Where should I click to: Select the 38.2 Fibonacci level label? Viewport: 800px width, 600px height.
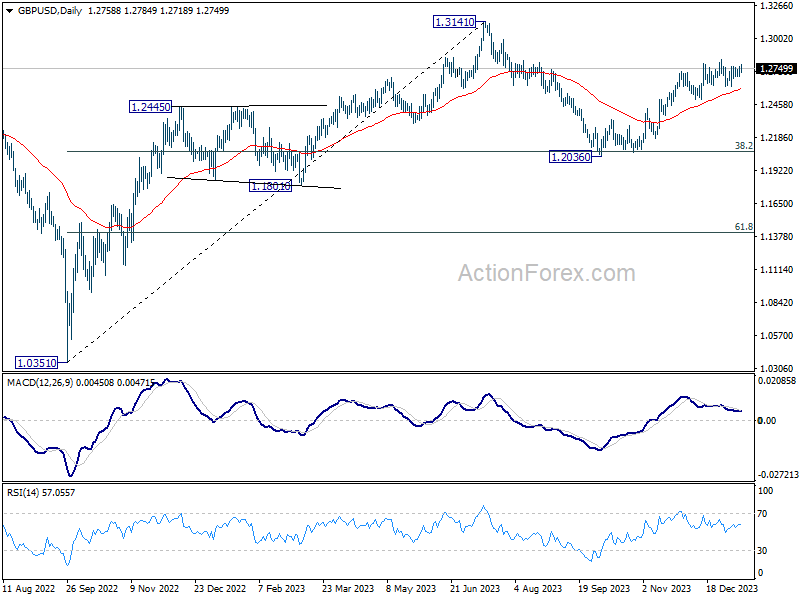click(743, 146)
